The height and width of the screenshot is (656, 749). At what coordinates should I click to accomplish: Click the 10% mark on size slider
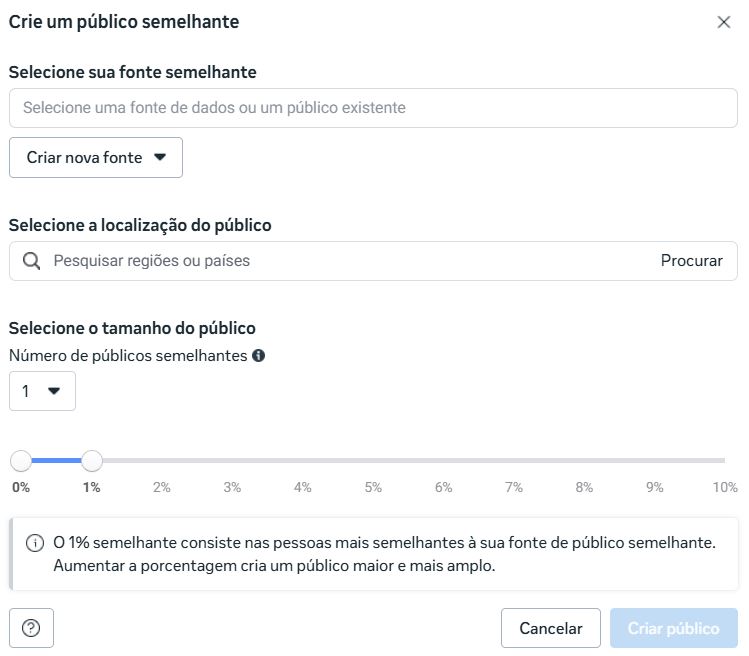[x=724, y=487]
